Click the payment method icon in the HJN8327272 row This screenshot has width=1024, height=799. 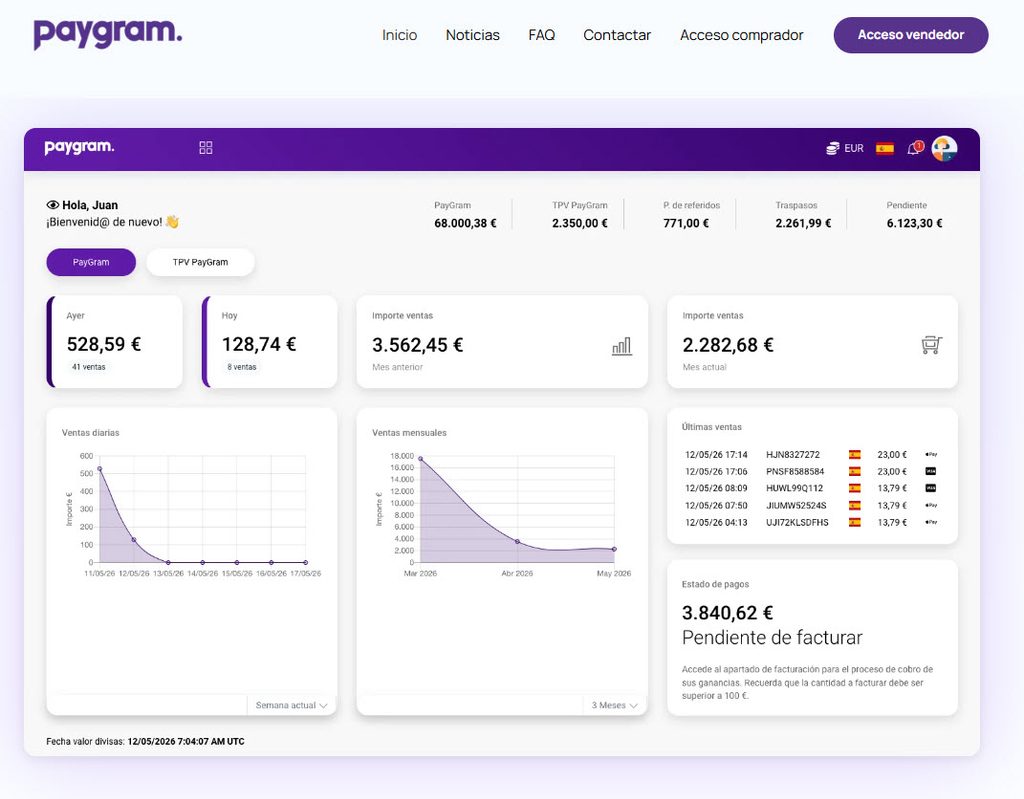[x=931, y=454]
